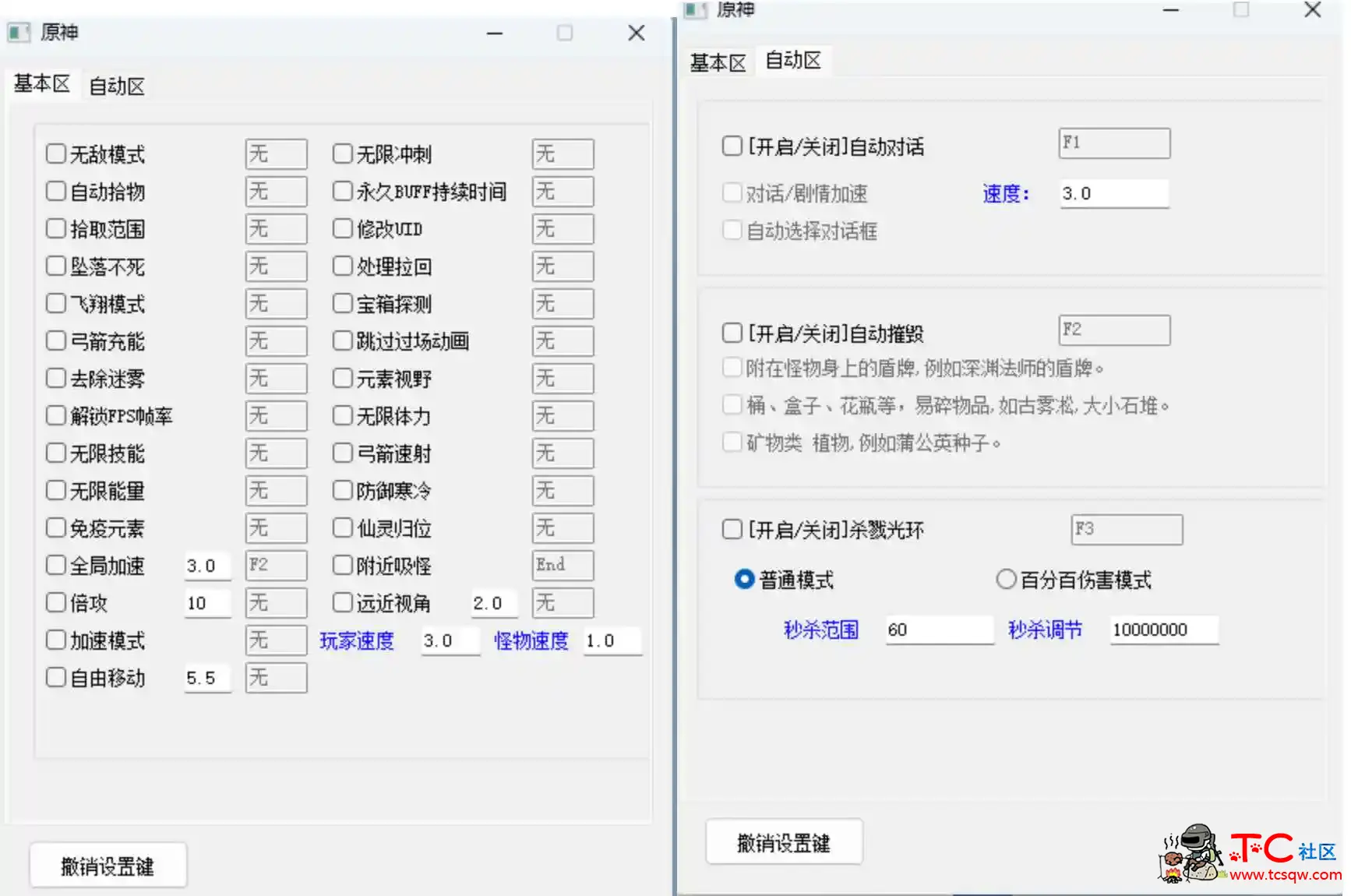1351x896 pixels.
Task: Check 弓箭速射 option
Action: pyautogui.click(x=343, y=453)
